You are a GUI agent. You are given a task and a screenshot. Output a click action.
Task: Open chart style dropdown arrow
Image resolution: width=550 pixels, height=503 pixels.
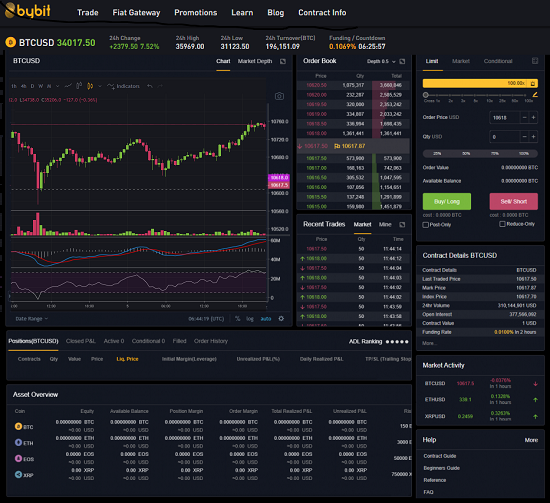tap(100, 86)
